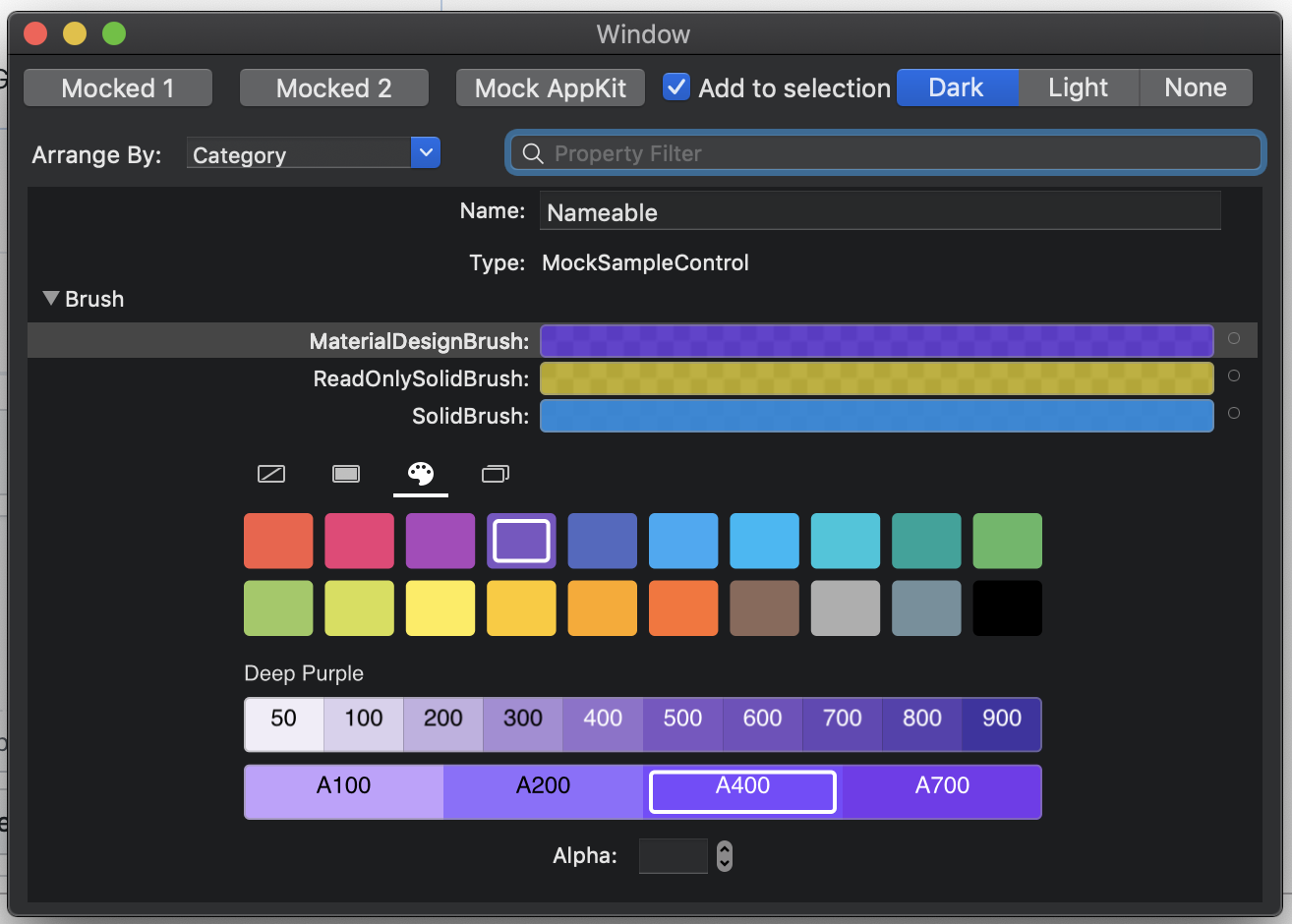Select the radio beside ReadOnlySolidBrush
Screen dimensions: 1292x924
(1234, 375)
